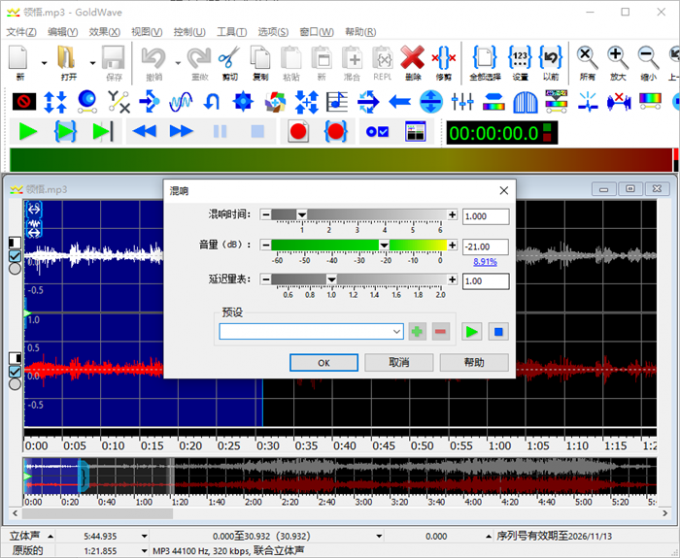This screenshot has width=680, height=558.
Task: Toggle the lower red channel checkbox
Action: coord(15,372)
